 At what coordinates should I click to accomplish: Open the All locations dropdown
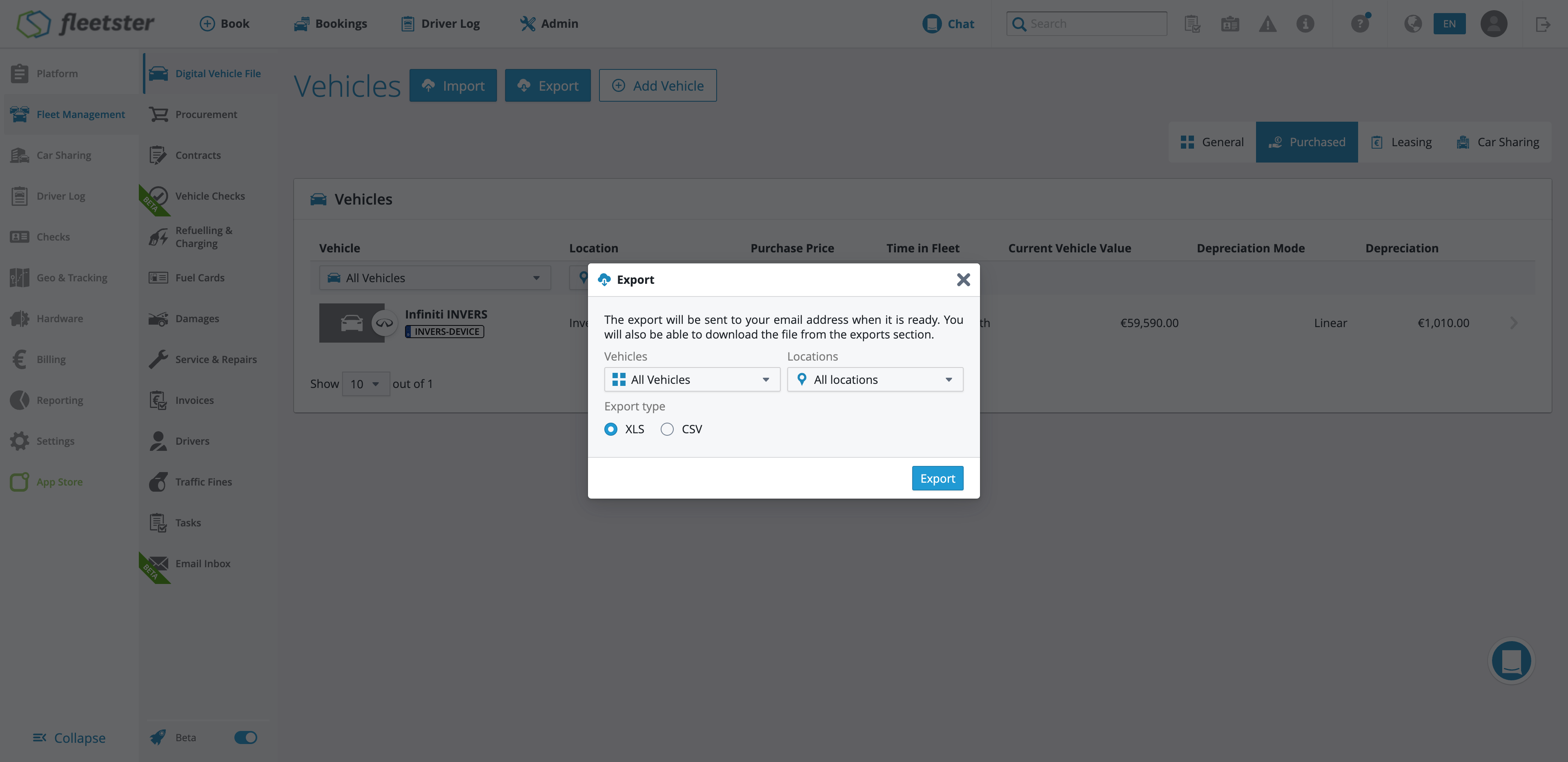coord(875,379)
